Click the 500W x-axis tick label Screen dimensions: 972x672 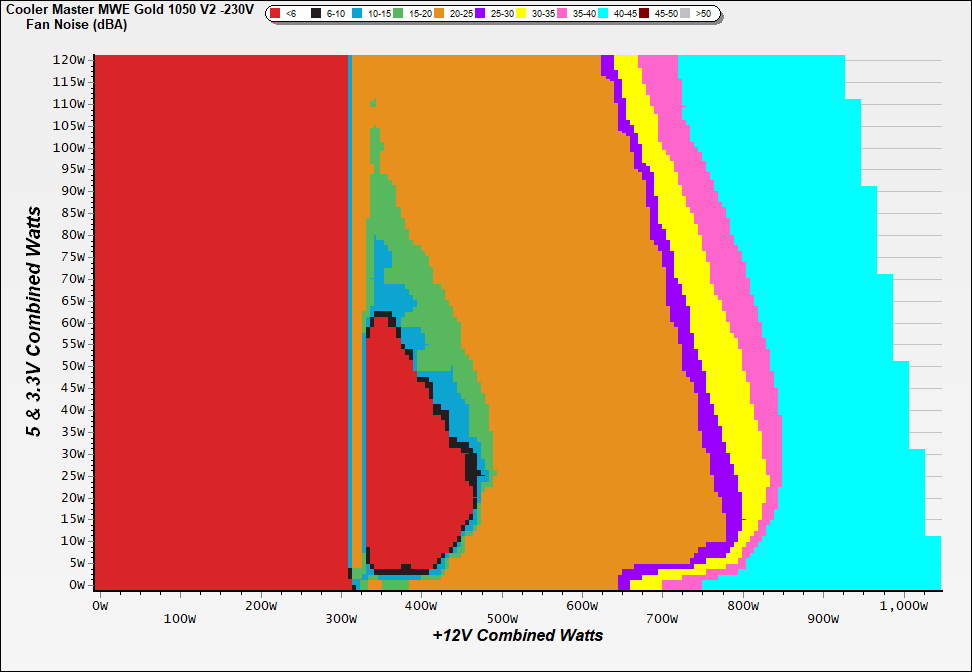[x=501, y=605]
